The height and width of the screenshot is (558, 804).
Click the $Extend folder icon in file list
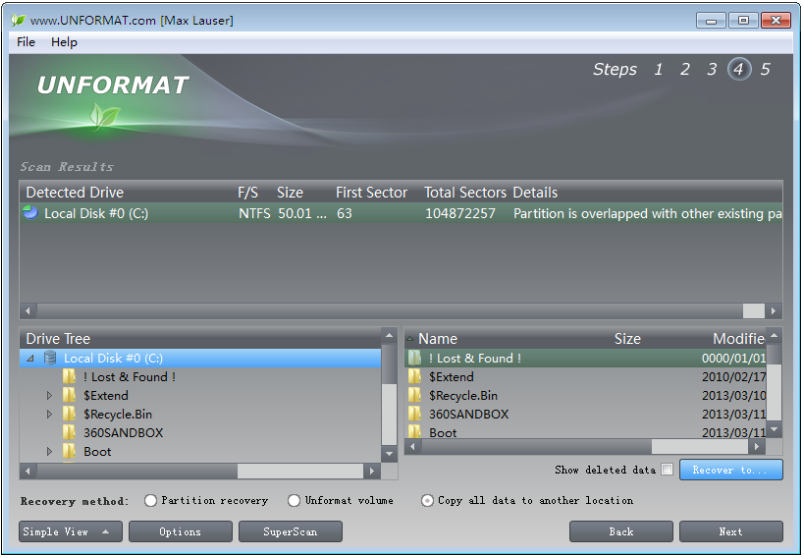(x=415, y=376)
